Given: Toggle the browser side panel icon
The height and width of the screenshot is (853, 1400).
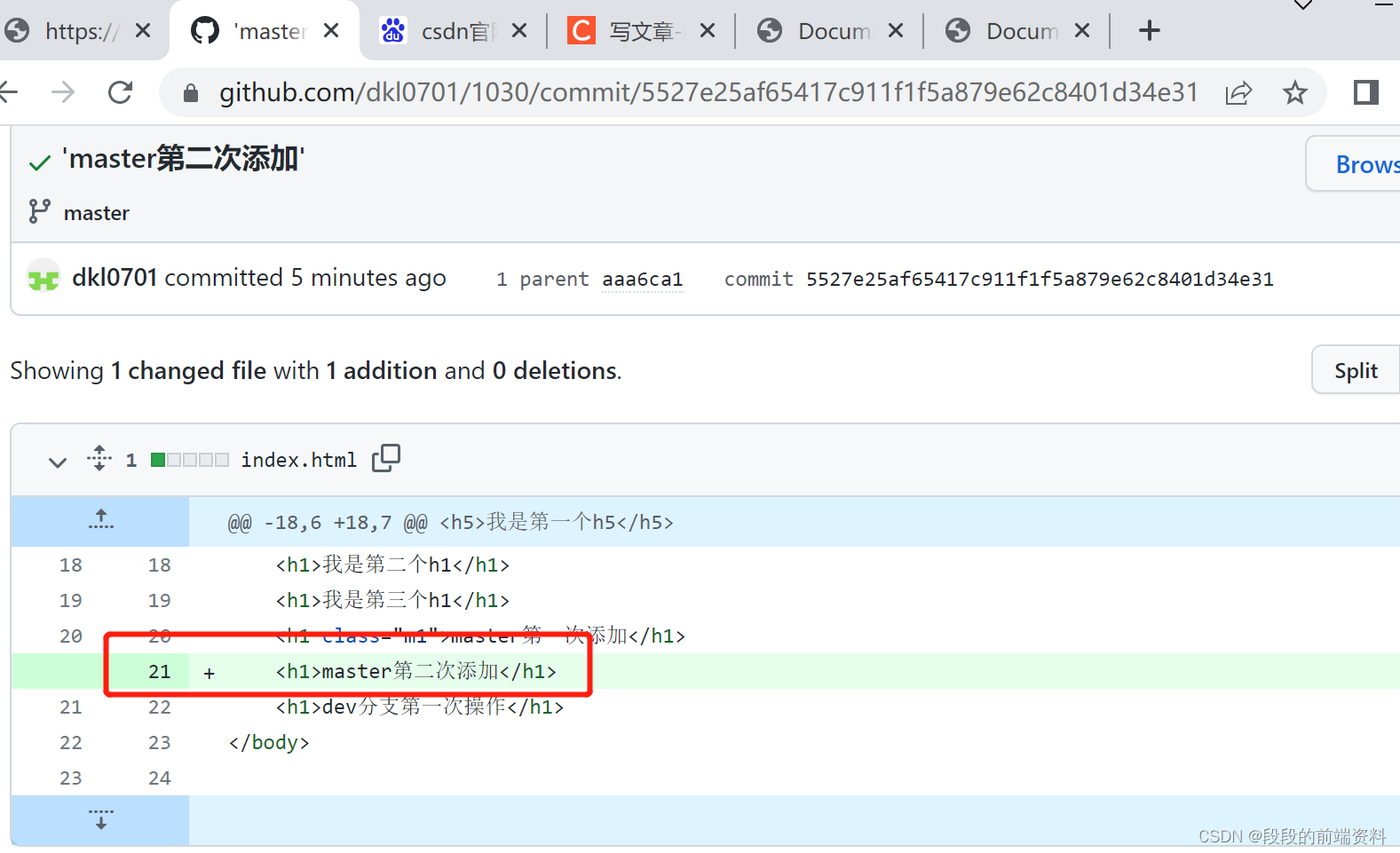Looking at the screenshot, I should 1366,92.
